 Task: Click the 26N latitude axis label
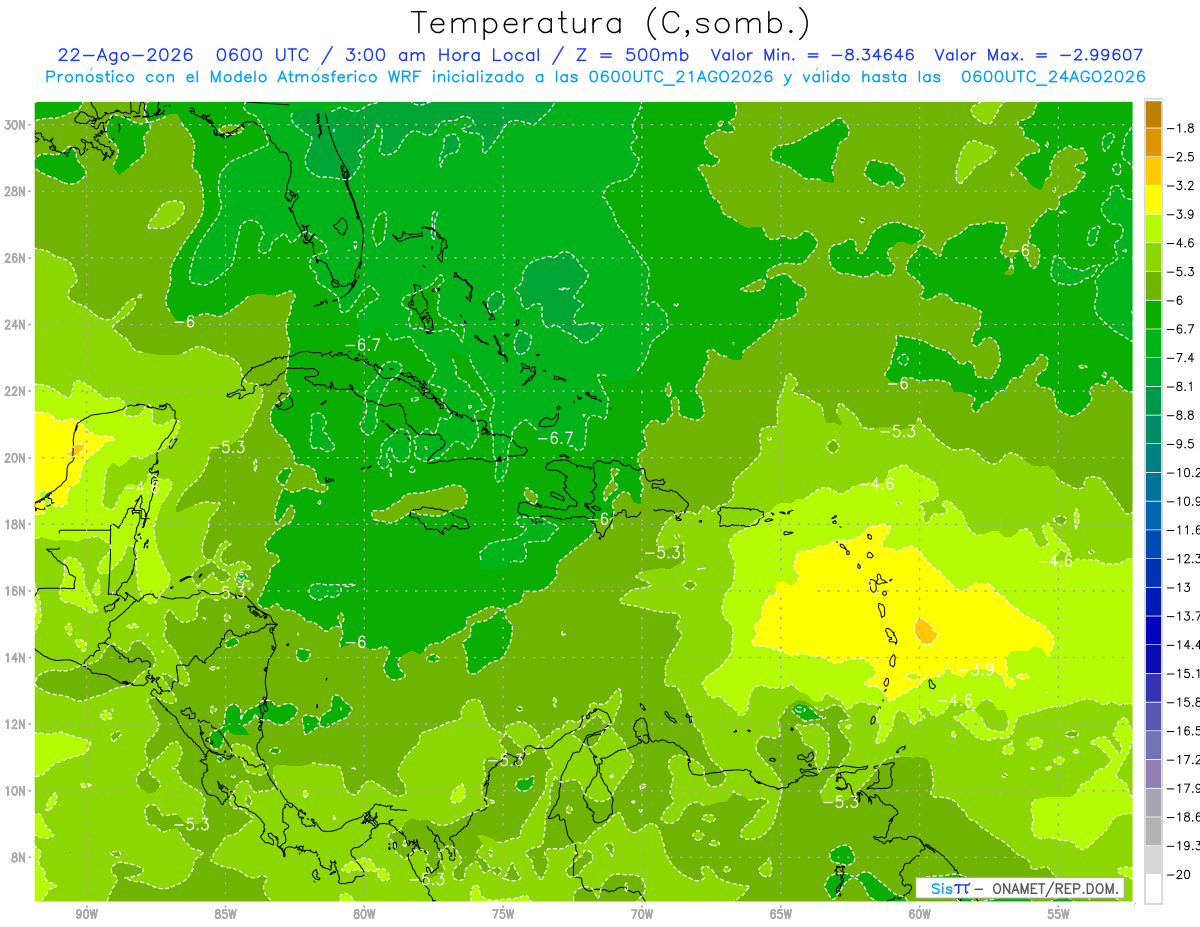[x=17, y=258]
